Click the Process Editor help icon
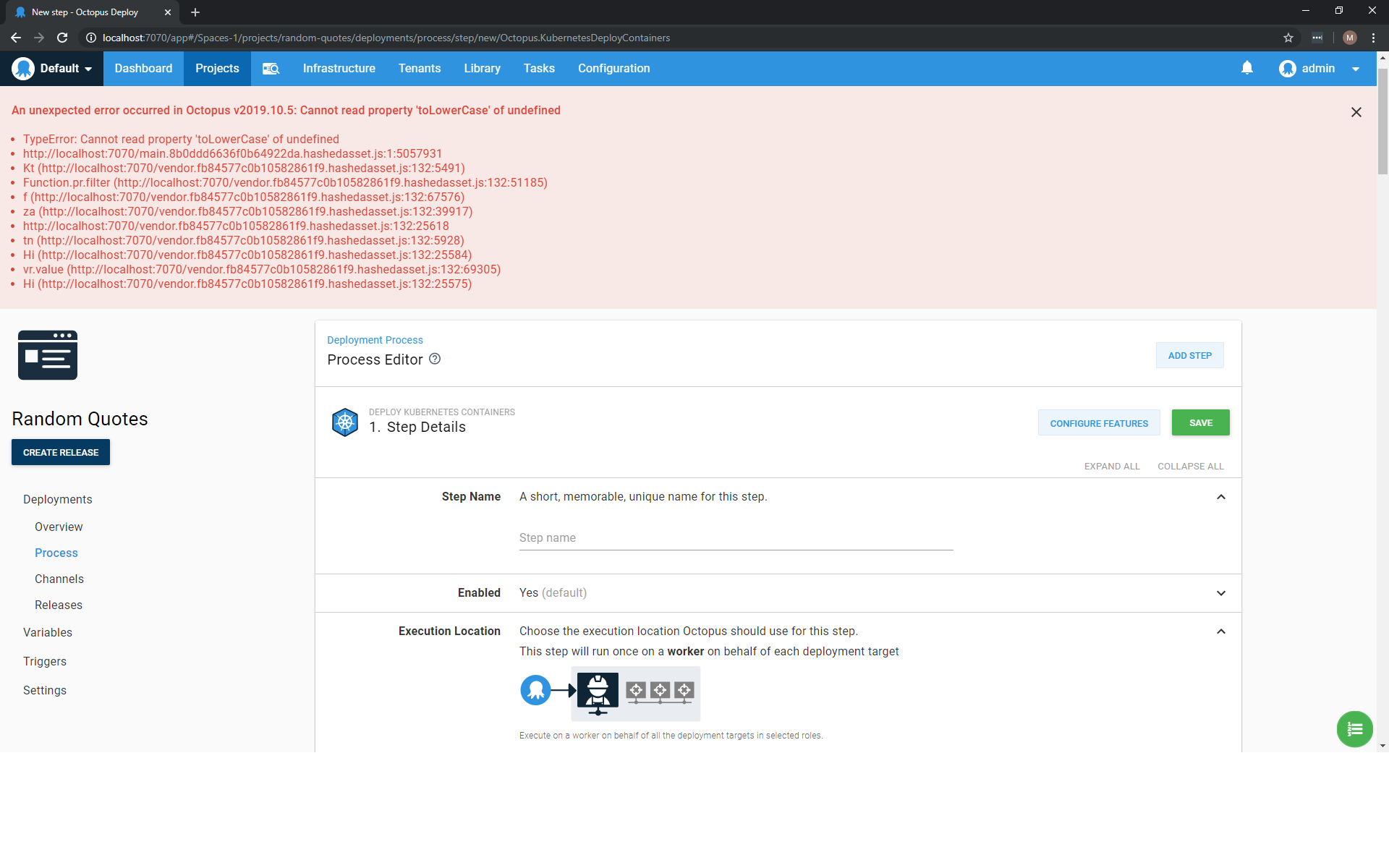Image resolution: width=1389 pixels, height=868 pixels. point(435,359)
